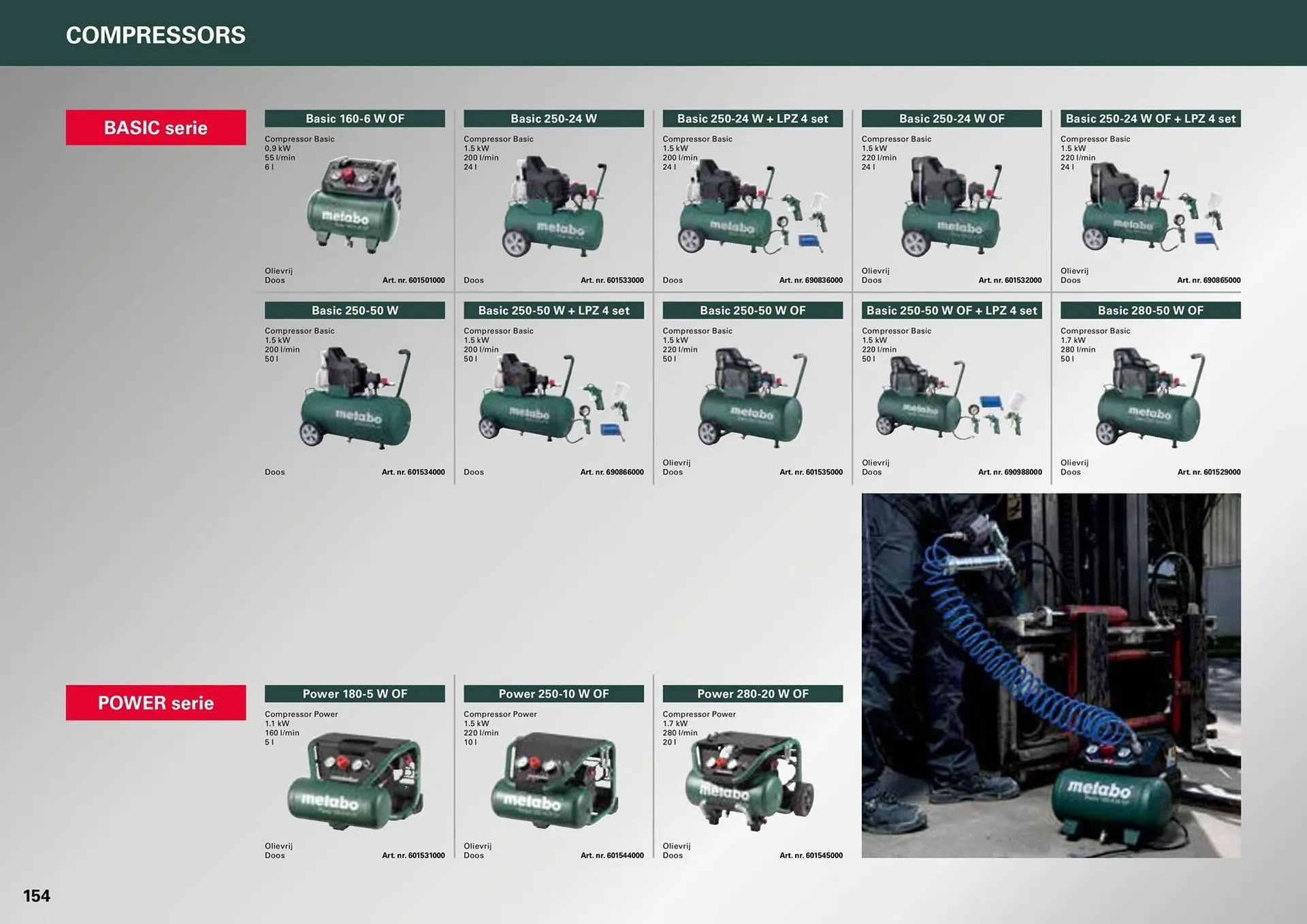
Task: Select the Basic 160-6 W OF product header
Action: (355, 118)
